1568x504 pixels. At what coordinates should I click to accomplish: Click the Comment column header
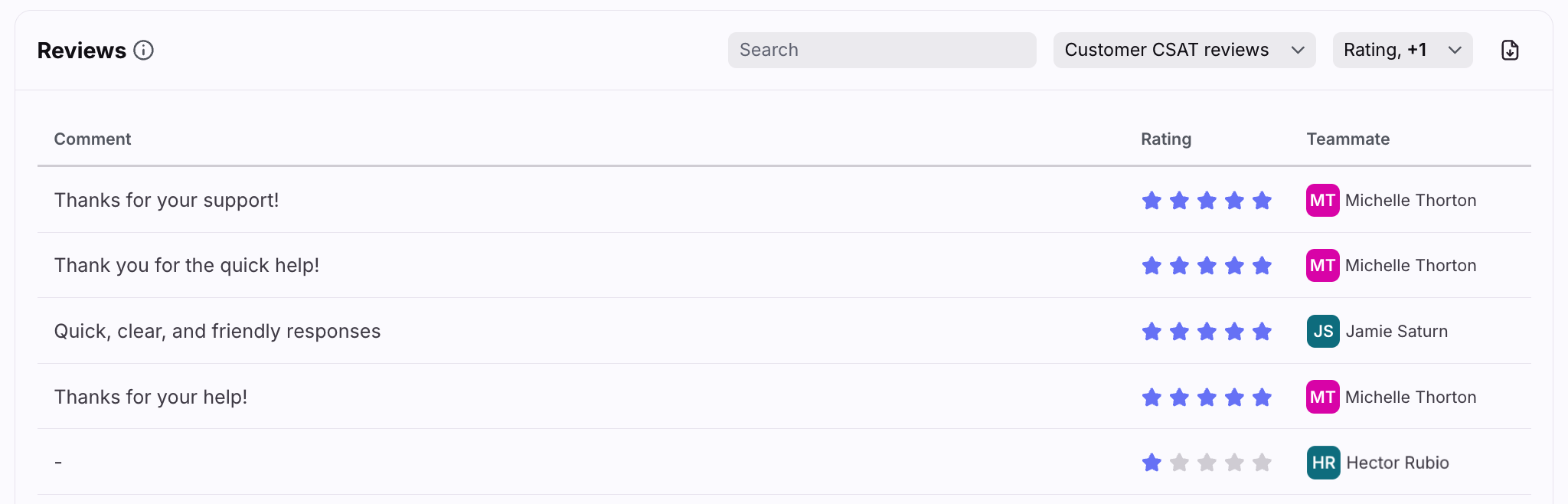[x=93, y=139]
